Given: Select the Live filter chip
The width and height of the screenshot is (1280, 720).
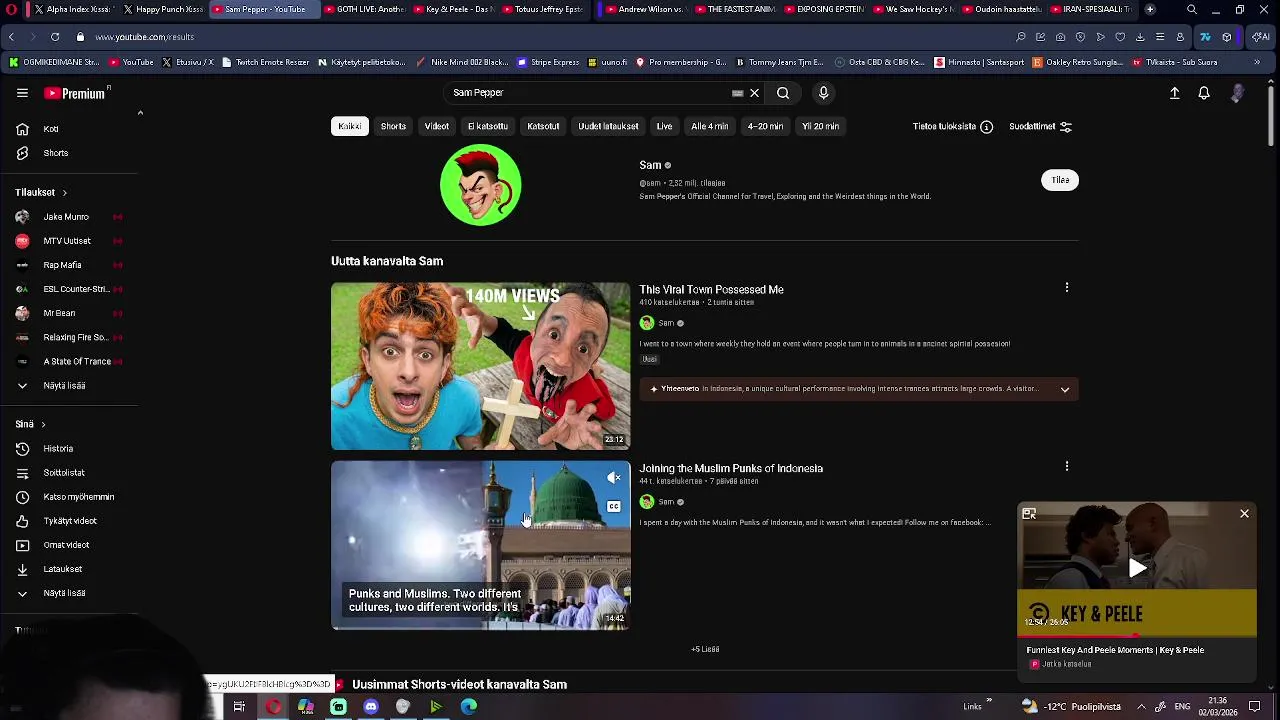Looking at the screenshot, I should click(x=664, y=127).
